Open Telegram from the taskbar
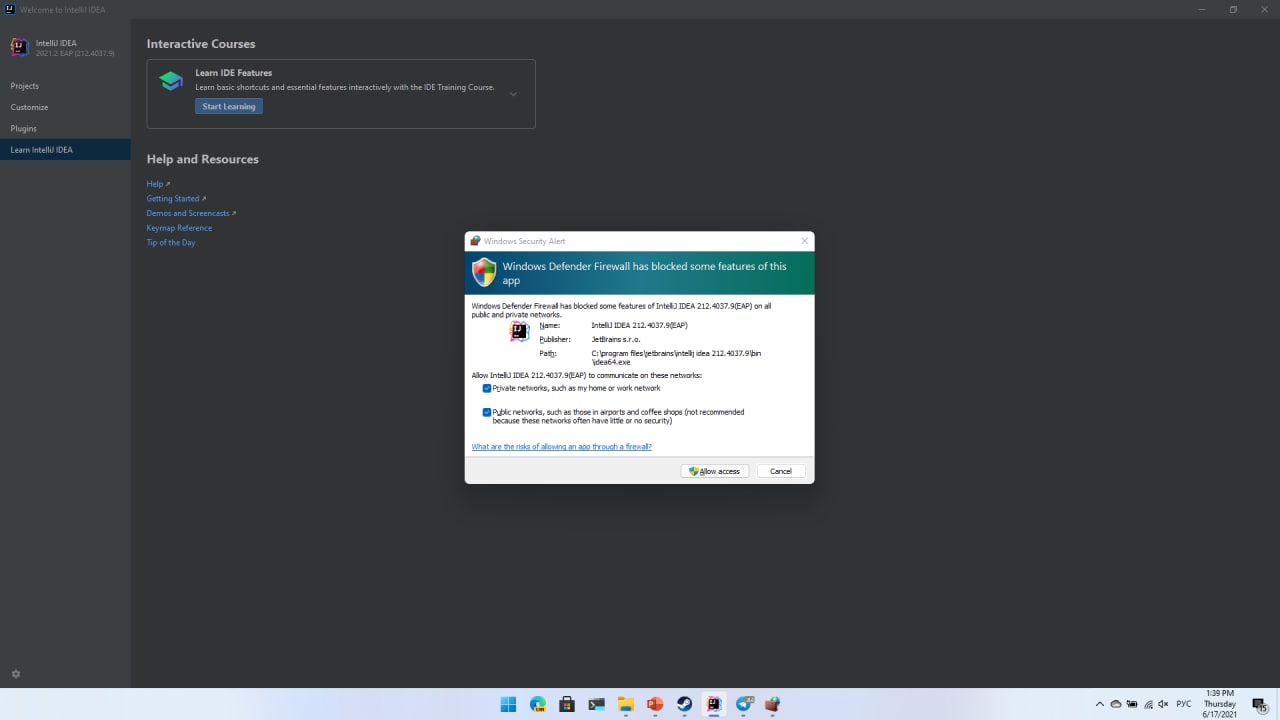Image resolution: width=1280 pixels, height=720 pixels. click(x=744, y=704)
